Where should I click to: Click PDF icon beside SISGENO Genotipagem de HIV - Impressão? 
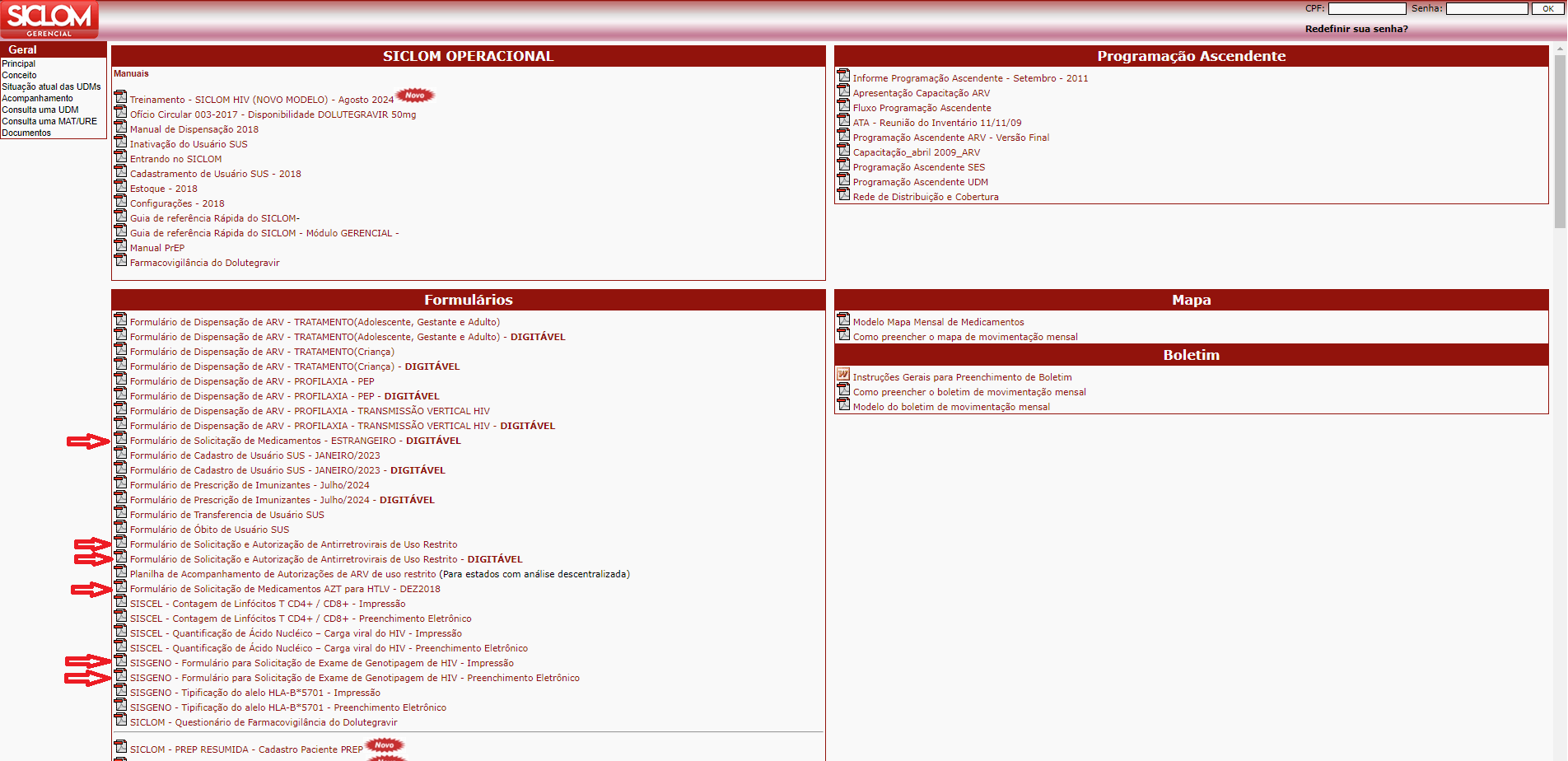coord(120,661)
